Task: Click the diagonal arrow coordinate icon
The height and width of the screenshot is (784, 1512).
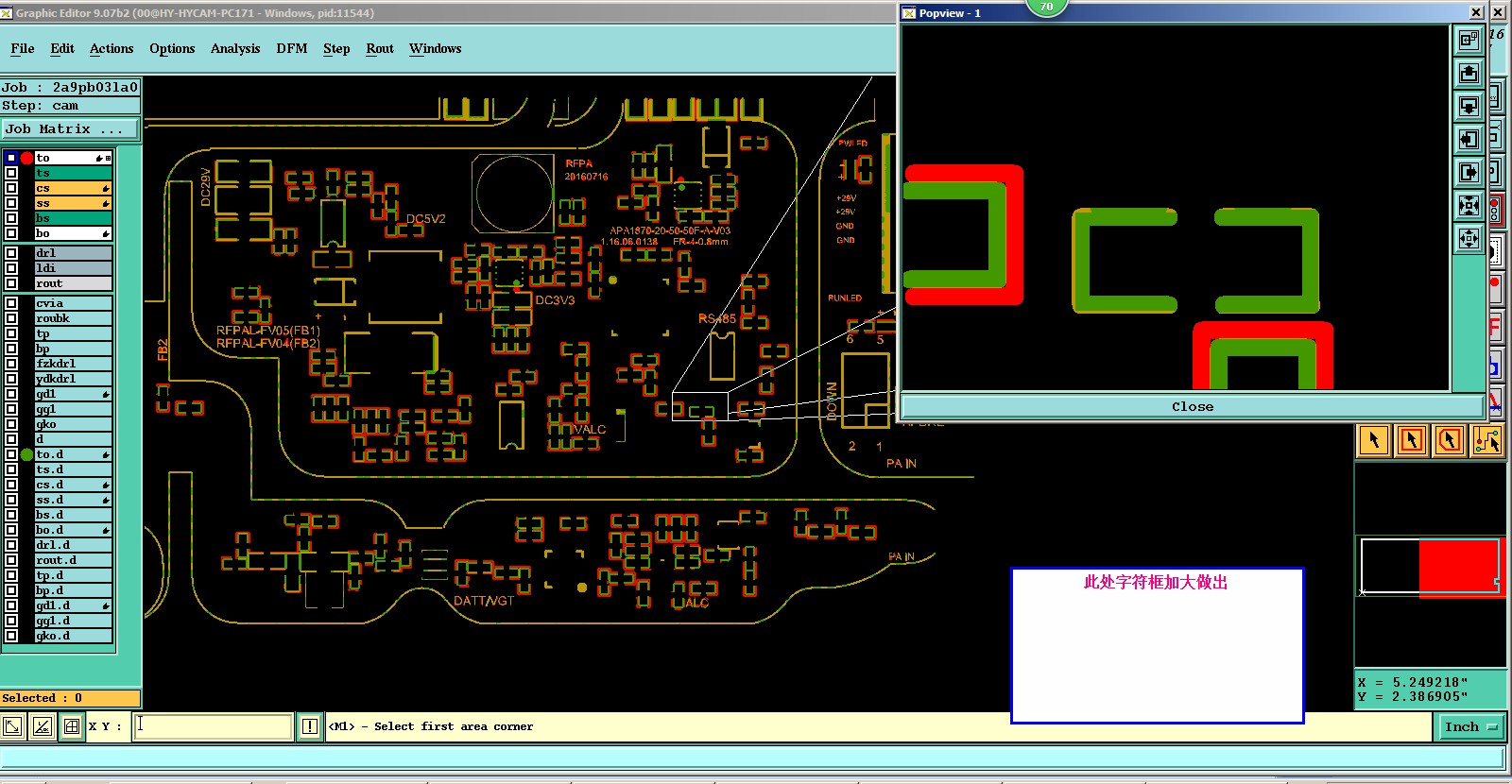Action: click(x=12, y=726)
